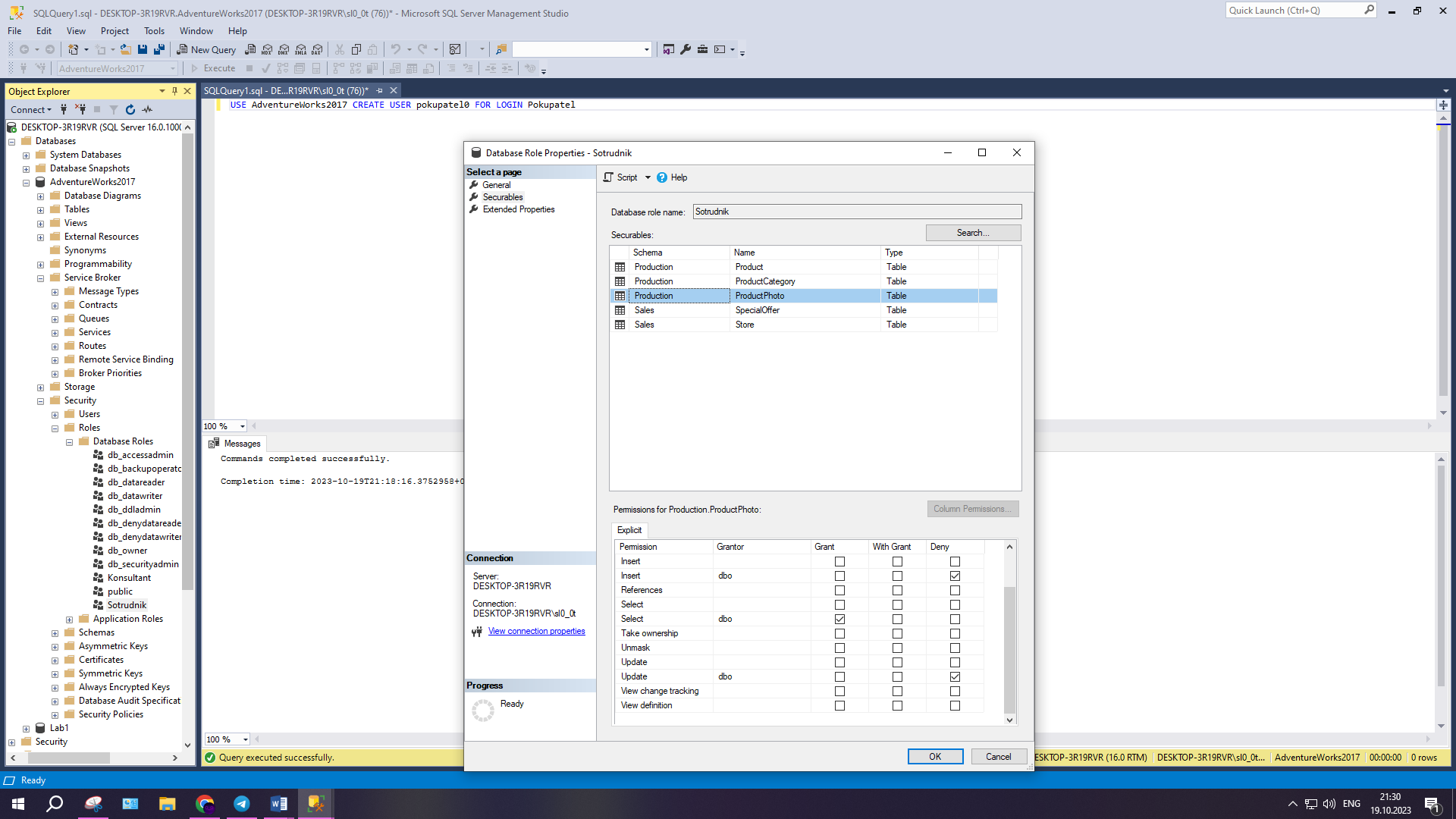Click the pin icon on Object Explorer panel

click(174, 91)
